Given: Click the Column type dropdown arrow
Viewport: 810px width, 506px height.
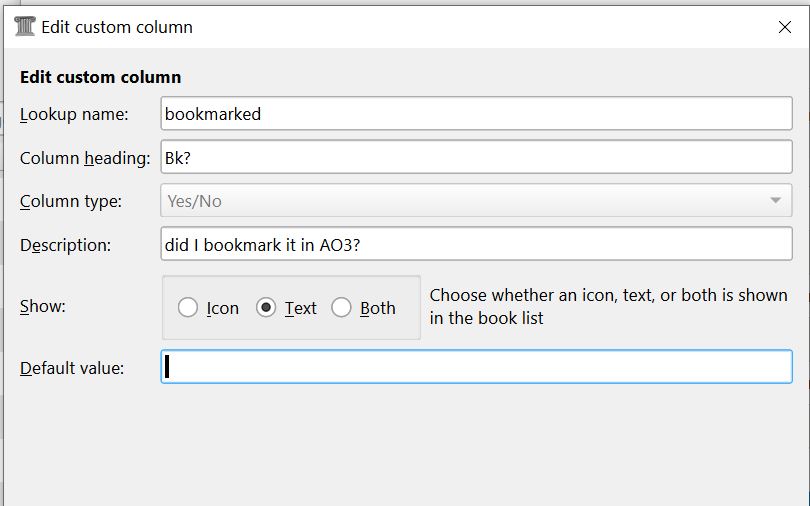Looking at the screenshot, I should pos(775,201).
